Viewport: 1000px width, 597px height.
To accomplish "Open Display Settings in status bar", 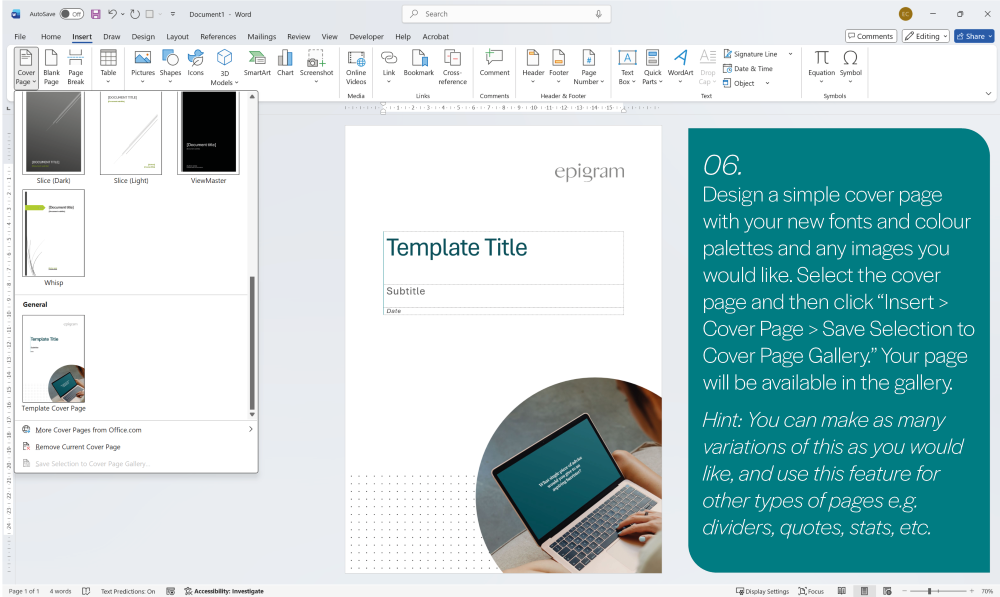I will point(762,591).
